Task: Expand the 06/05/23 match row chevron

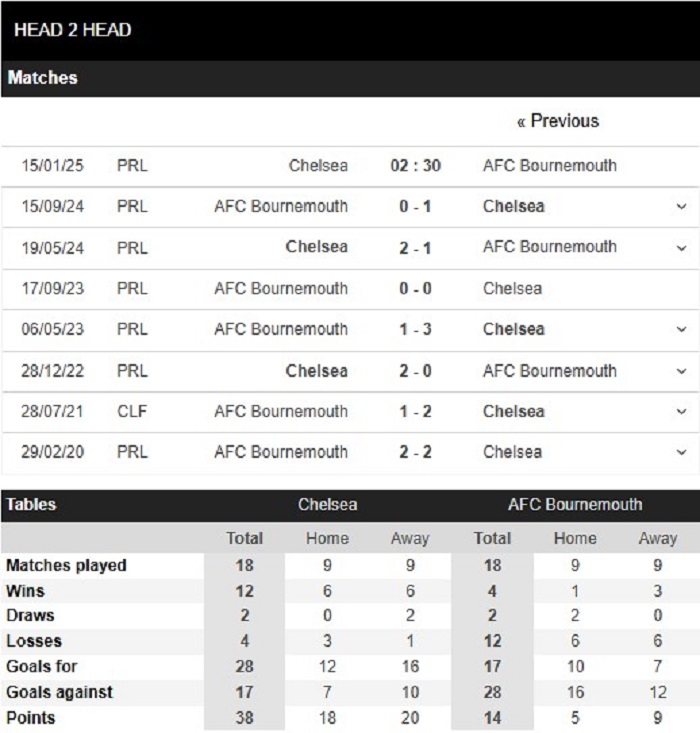Action: (x=681, y=329)
